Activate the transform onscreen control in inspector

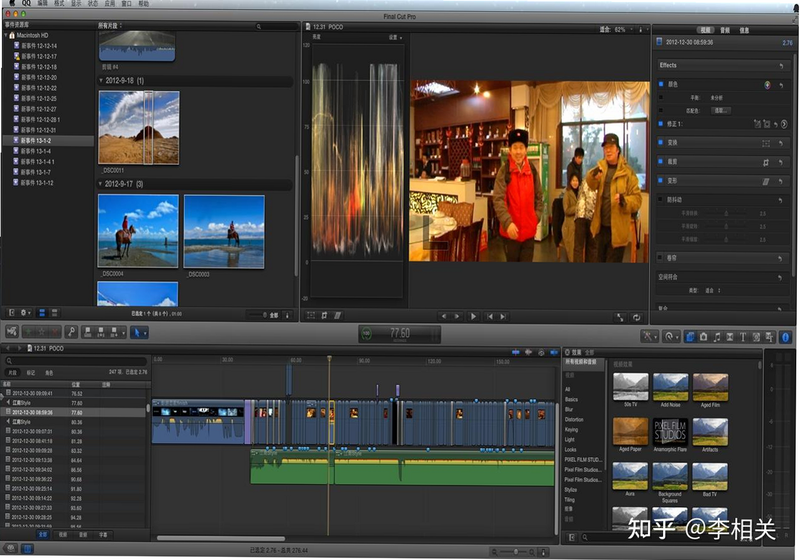766,143
